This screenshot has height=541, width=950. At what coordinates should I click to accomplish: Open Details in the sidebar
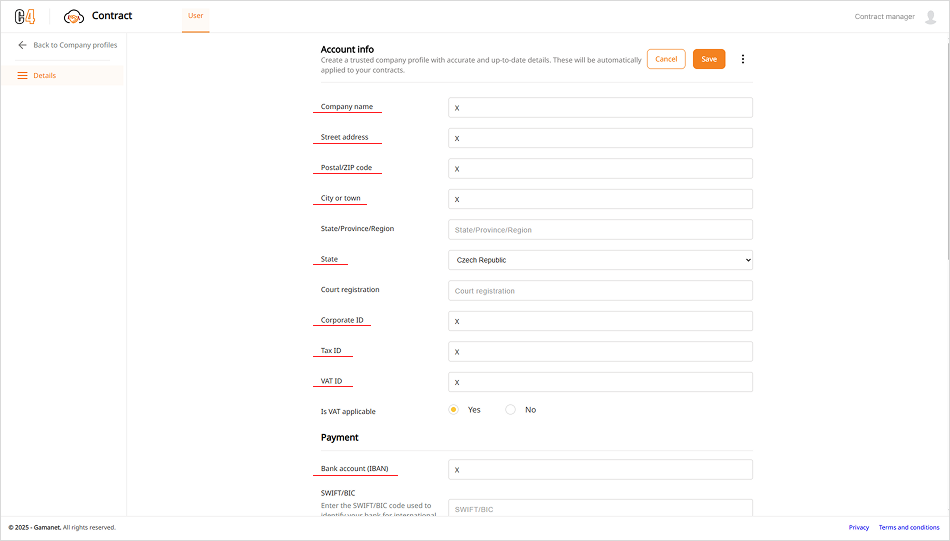point(62,76)
